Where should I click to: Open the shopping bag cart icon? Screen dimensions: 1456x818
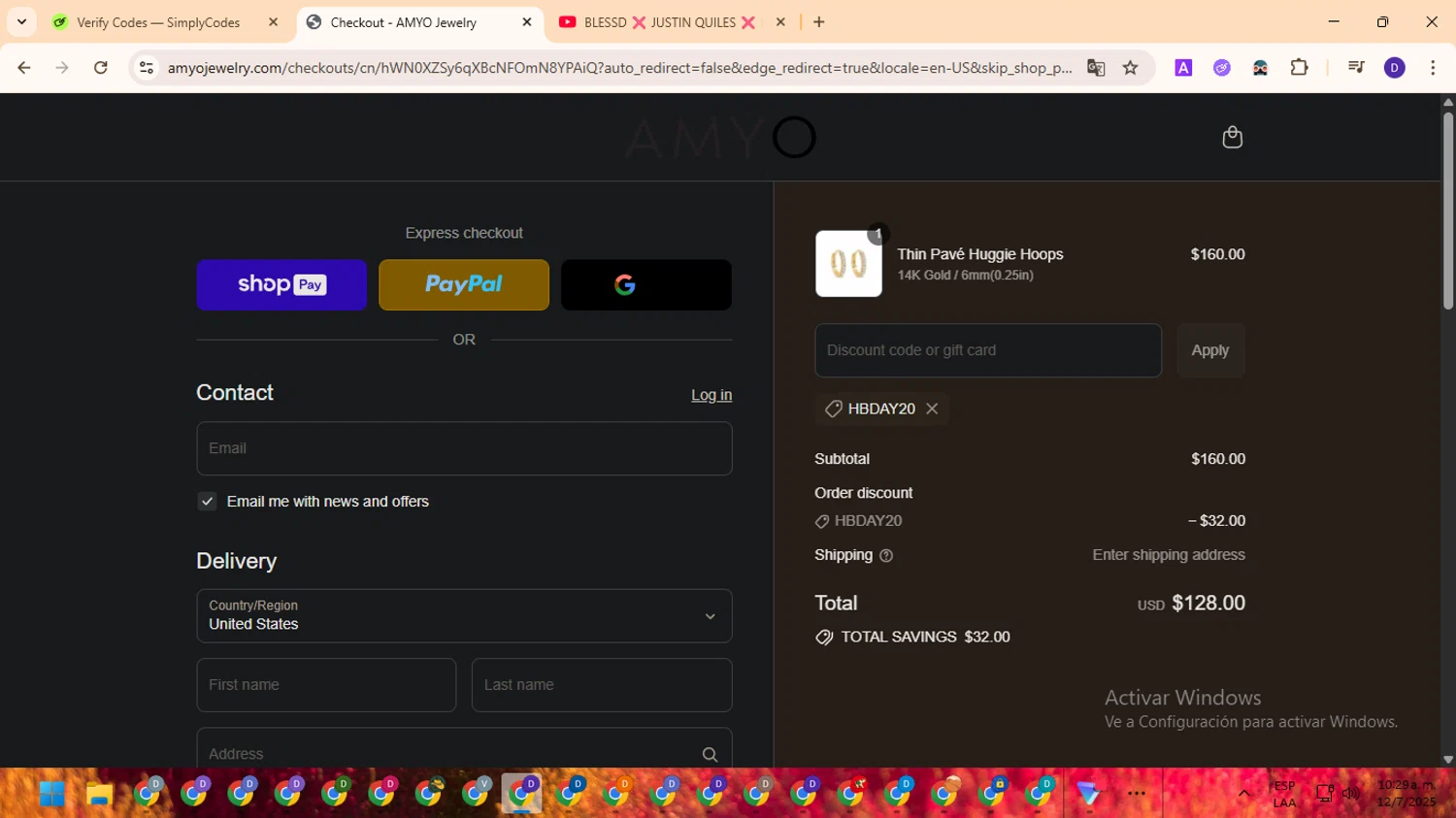click(x=1232, y=137)
